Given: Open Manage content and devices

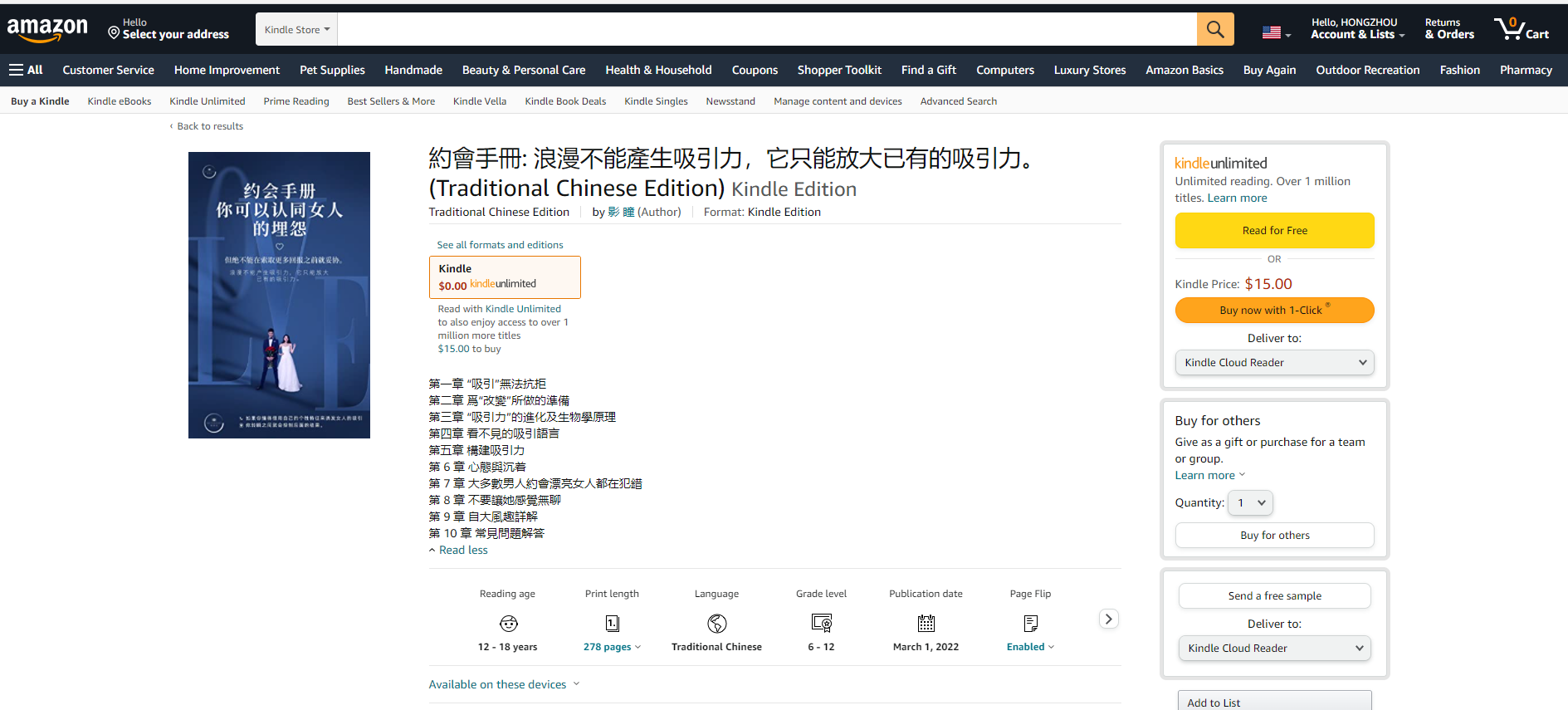Looking at the screenshot, I should [838, 101].
